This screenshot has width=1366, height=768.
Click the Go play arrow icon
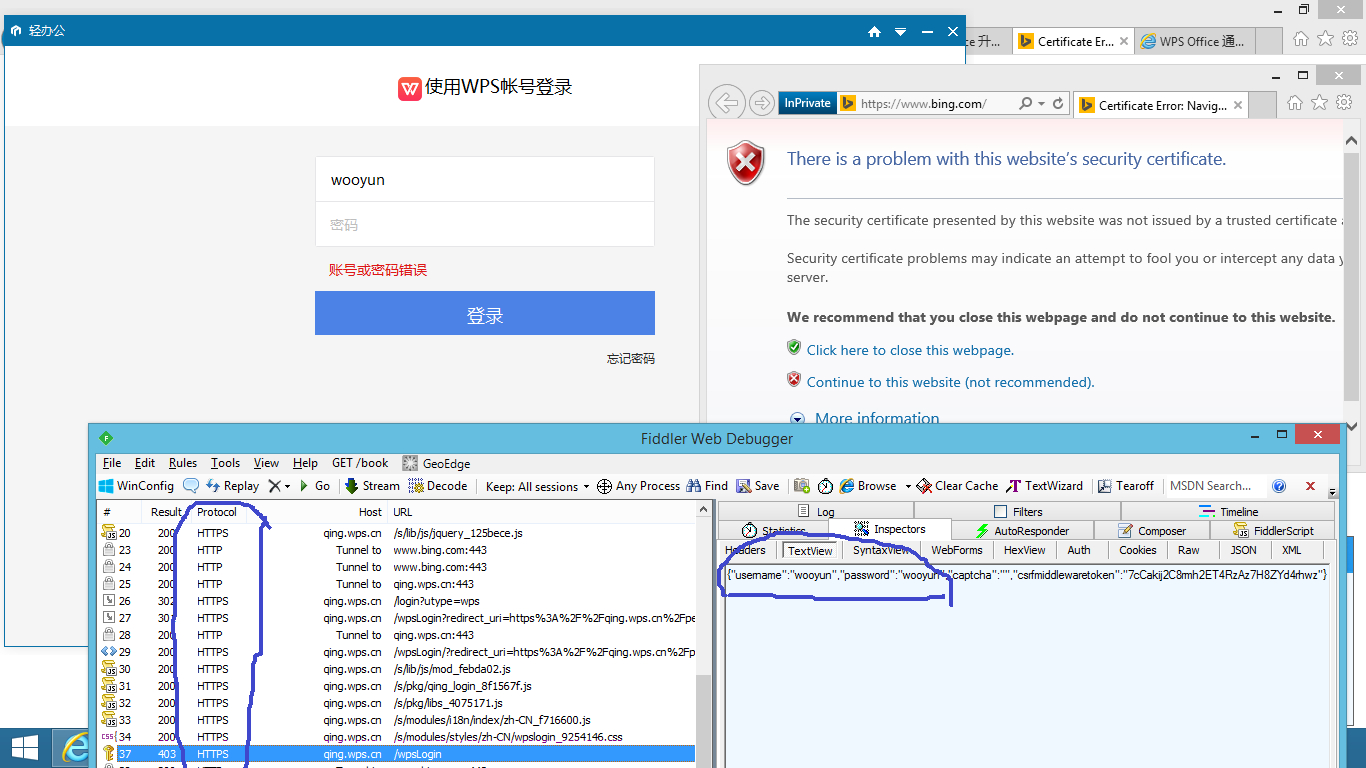click(304, 486)
